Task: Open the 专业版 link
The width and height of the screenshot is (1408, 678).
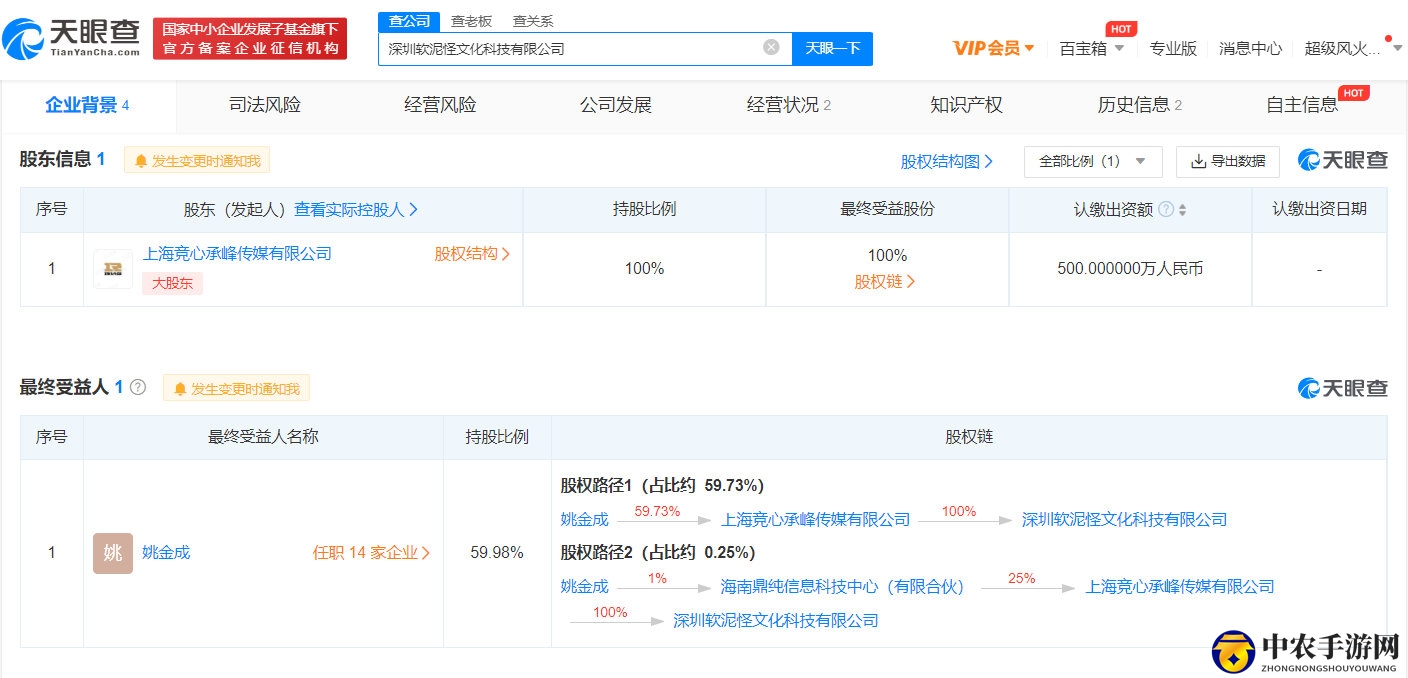Action: tap(1173, 48)
